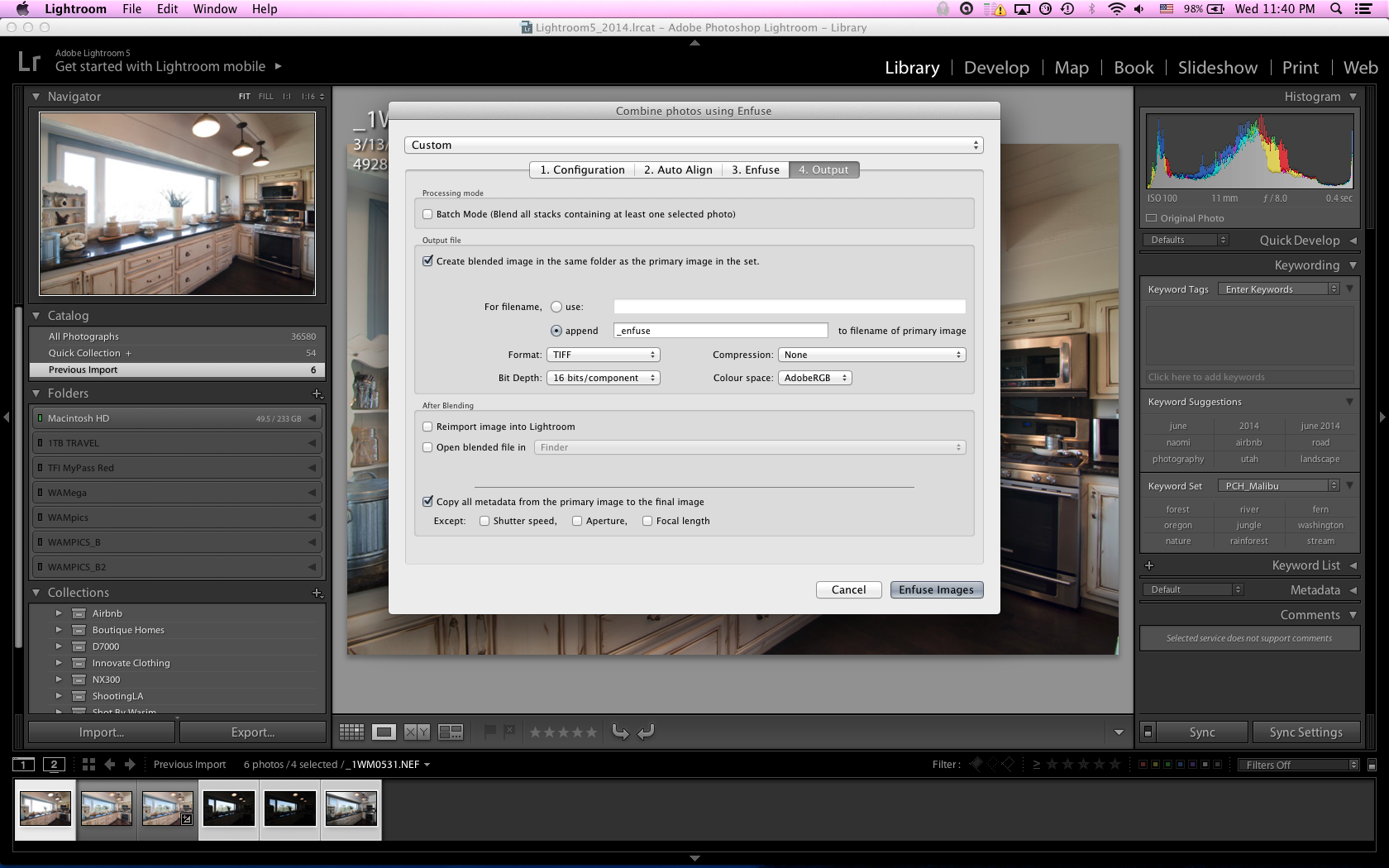Open the Custom preset dropdown
The width and height of the screenshot is (1389, 868).
click(x=694, y=145)
